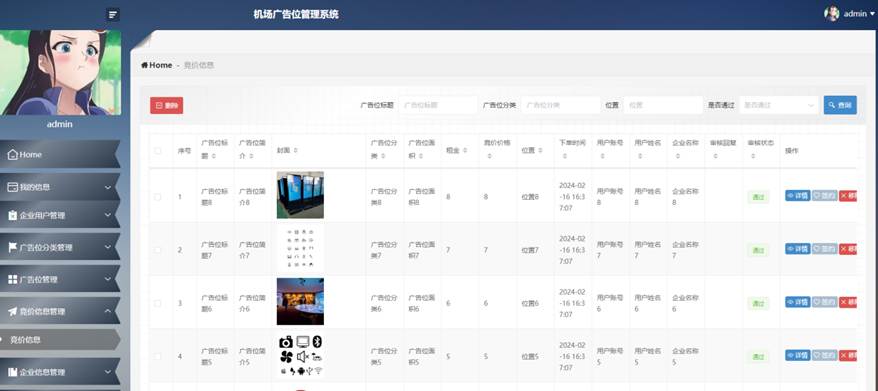Screen dimensions: 878x391
Task: Sort table by 租金 column arrows
Action: click(x=466, y=151)
